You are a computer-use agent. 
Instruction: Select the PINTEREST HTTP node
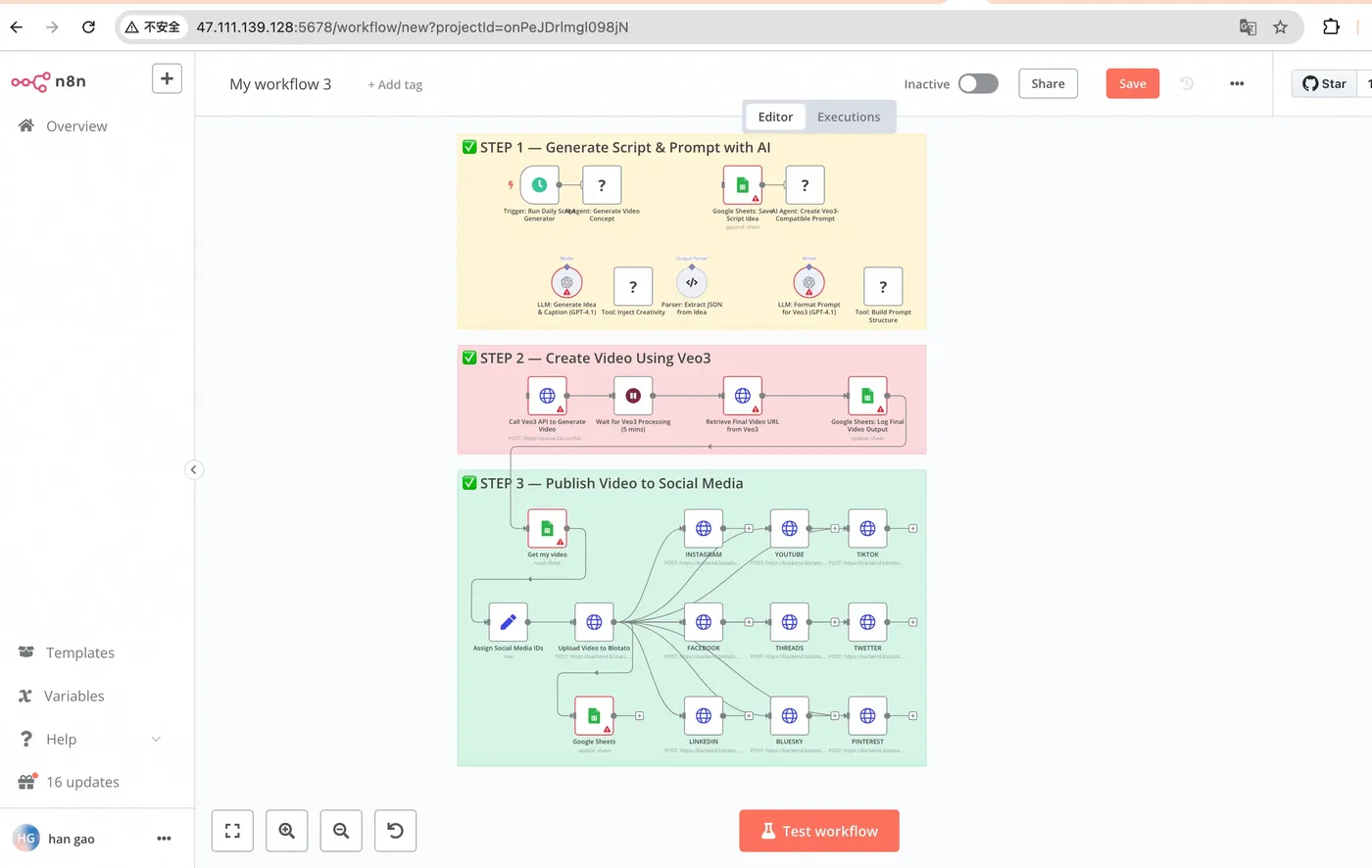[867, 716]
